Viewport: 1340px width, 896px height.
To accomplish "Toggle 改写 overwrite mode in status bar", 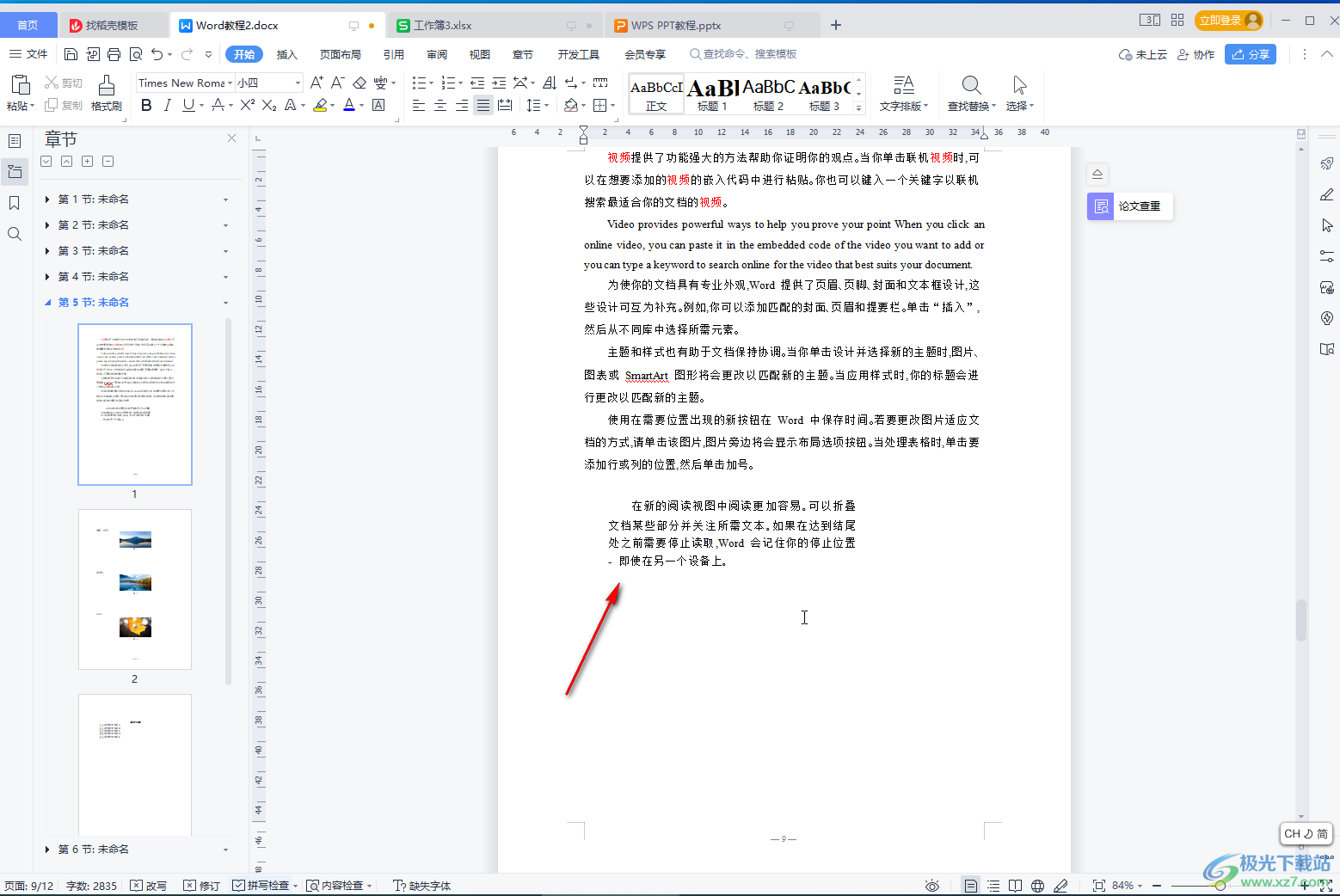I will tap(149, 886).
